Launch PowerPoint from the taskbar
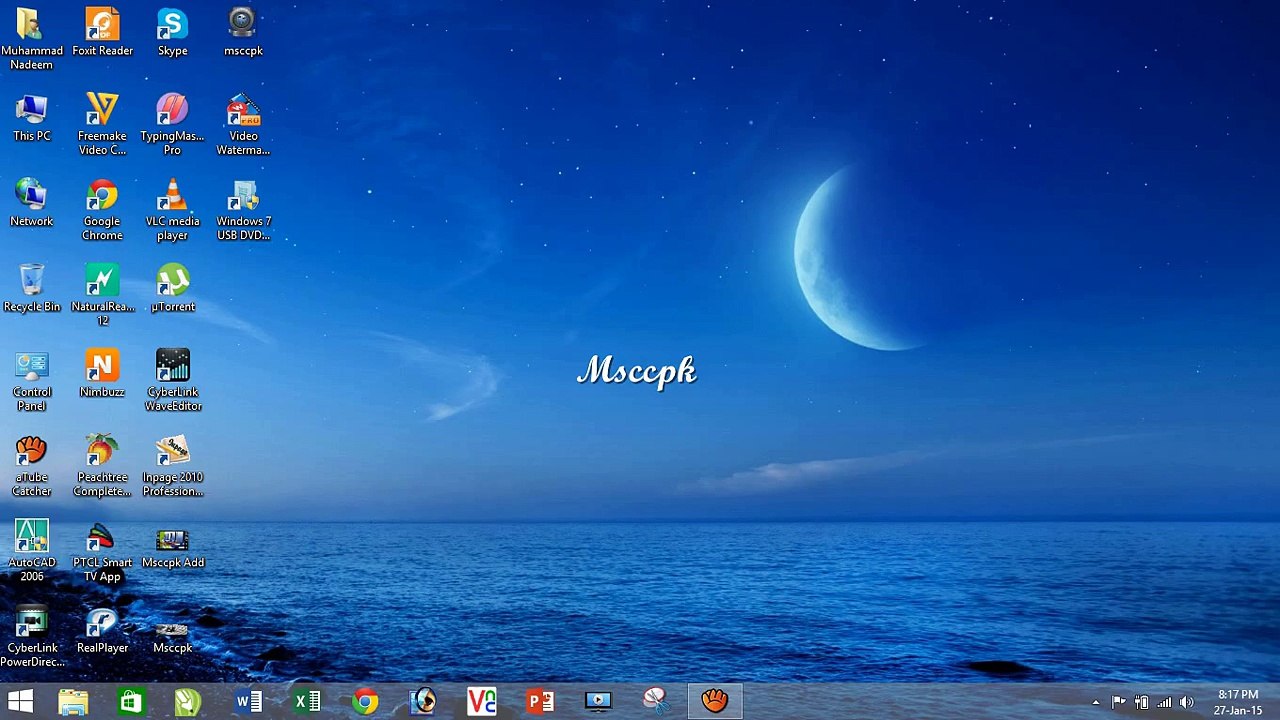The image size is (1280, 720). click(x=540, y=701)
